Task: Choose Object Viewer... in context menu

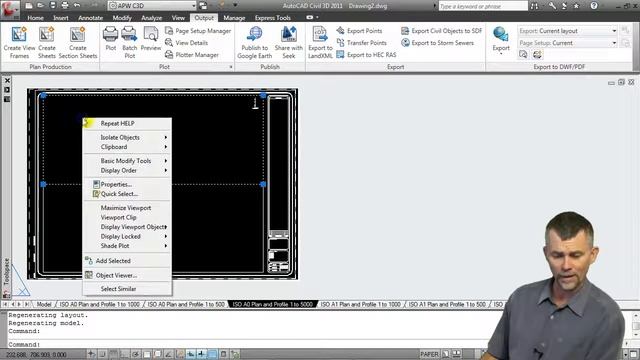Action: coord(127,276)
